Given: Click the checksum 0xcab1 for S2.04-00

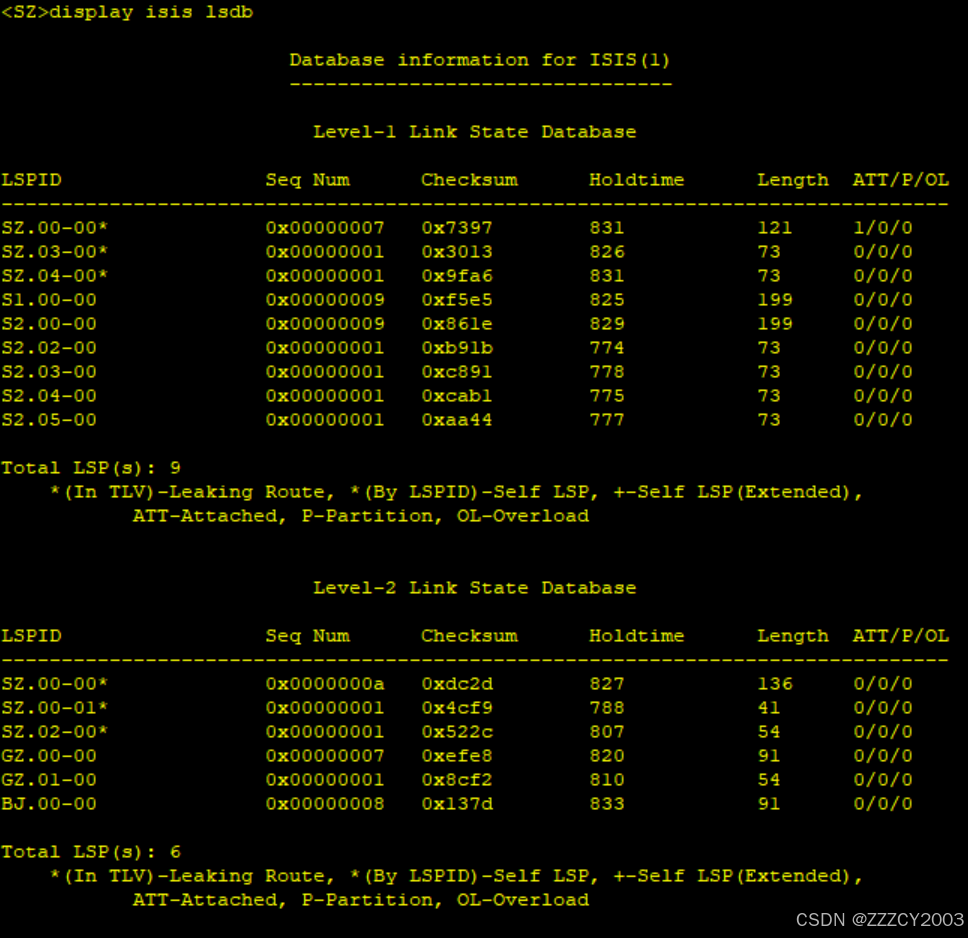Looking at the screenshot, I should click(456, 396).
